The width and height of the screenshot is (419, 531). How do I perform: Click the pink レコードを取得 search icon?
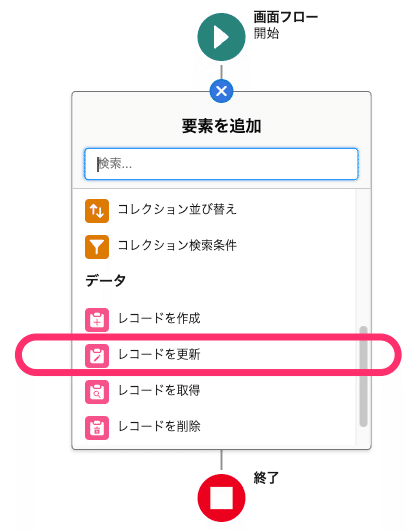pos(97,392)
